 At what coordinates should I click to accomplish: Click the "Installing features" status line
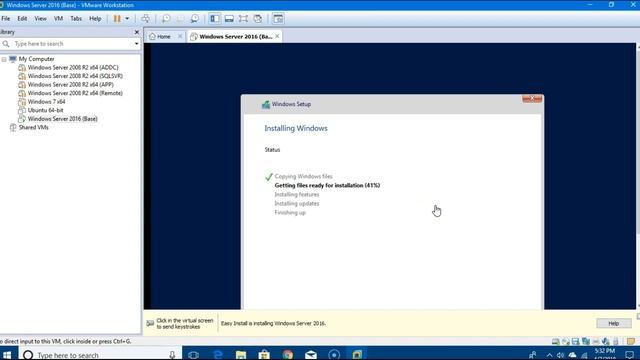[x=297, y=194]
